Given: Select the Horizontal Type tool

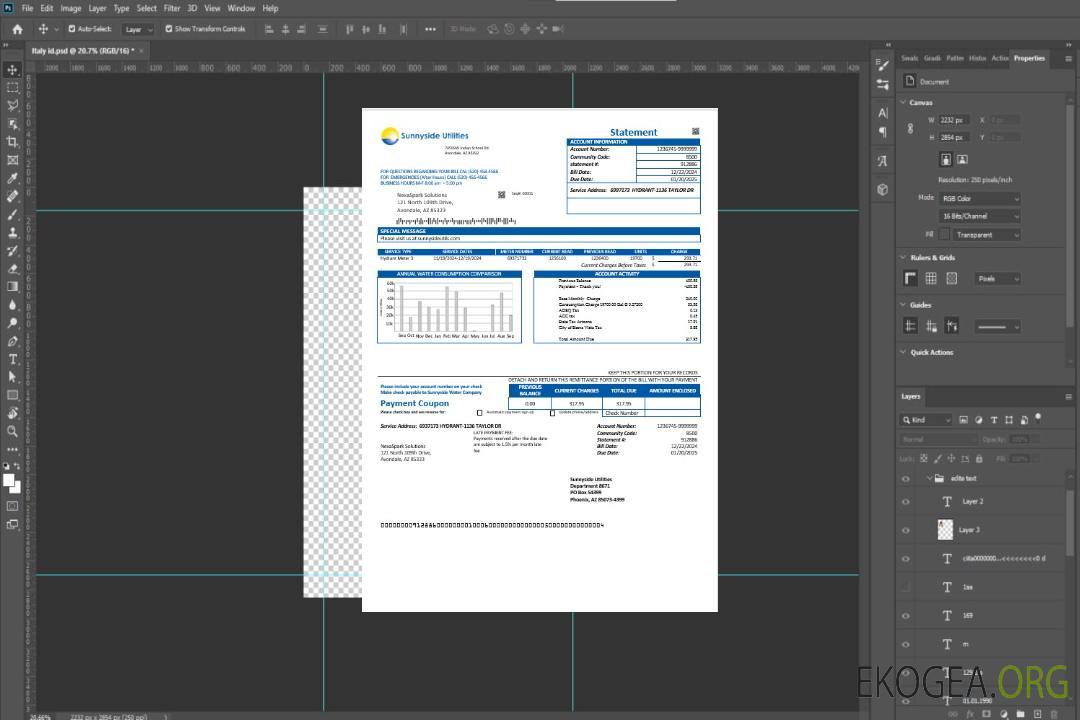Looking at the screenshot, I should click(12, 359).
